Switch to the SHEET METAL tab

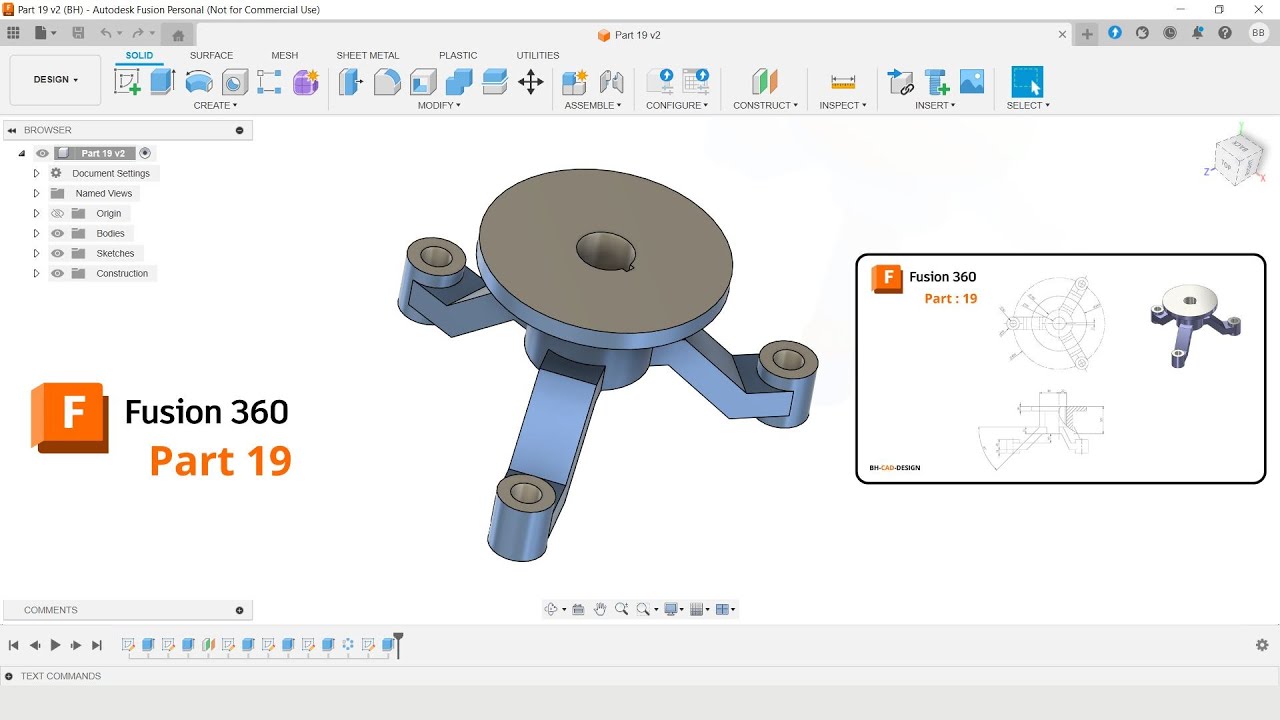[368, 55]
